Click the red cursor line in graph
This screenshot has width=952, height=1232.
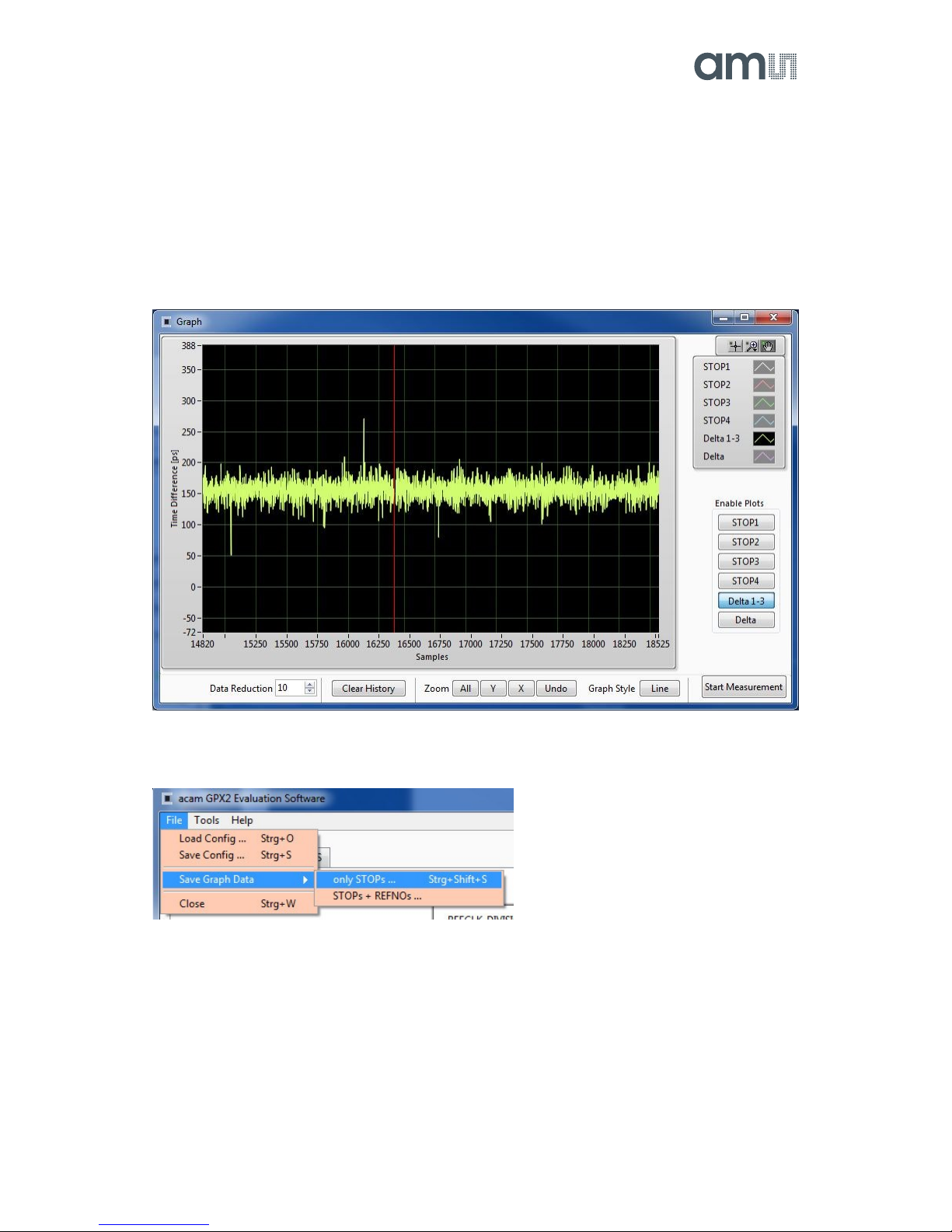[394, 488]
